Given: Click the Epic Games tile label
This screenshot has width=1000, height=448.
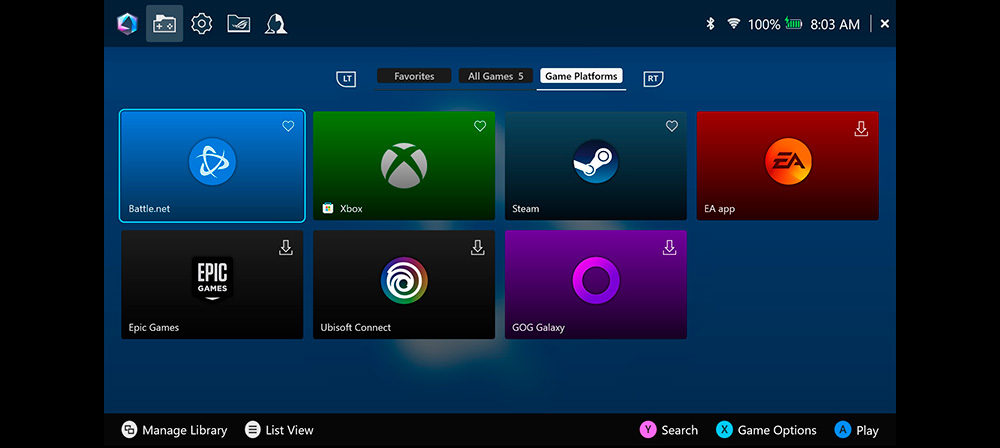Looking at the screenshot, I should (x=154, y=327).
